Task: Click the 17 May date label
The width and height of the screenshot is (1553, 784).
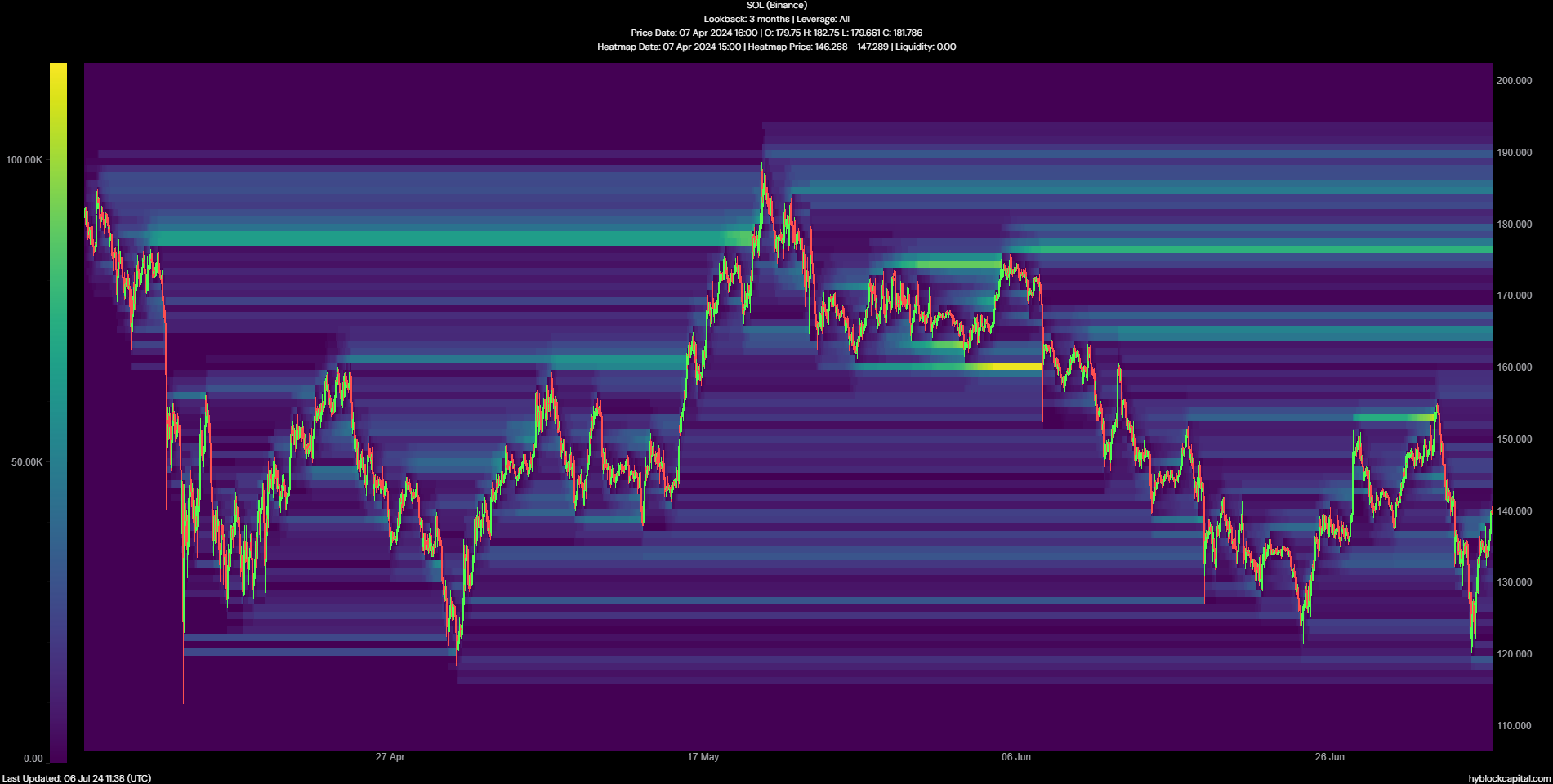Action: point(703,757)
